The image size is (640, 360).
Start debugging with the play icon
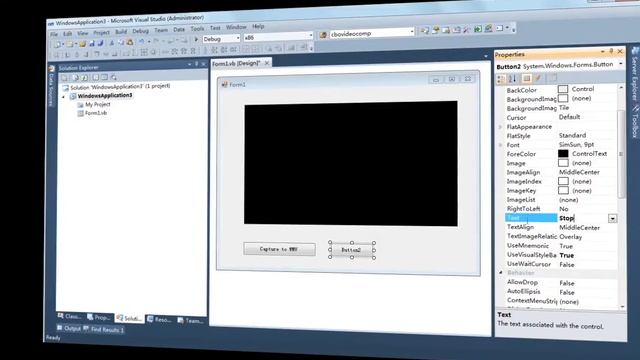[x=196, y=40]
